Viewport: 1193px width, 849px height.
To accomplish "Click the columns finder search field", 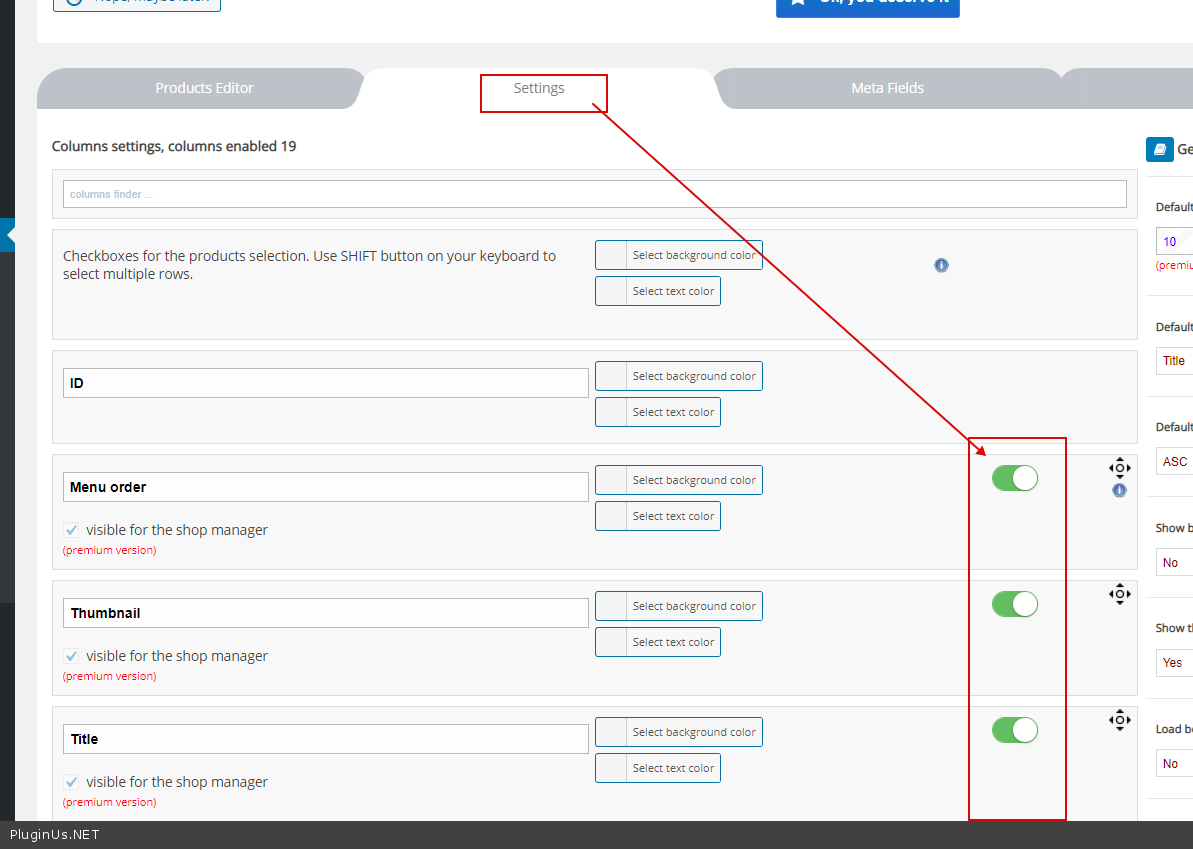I will point(594,194).
